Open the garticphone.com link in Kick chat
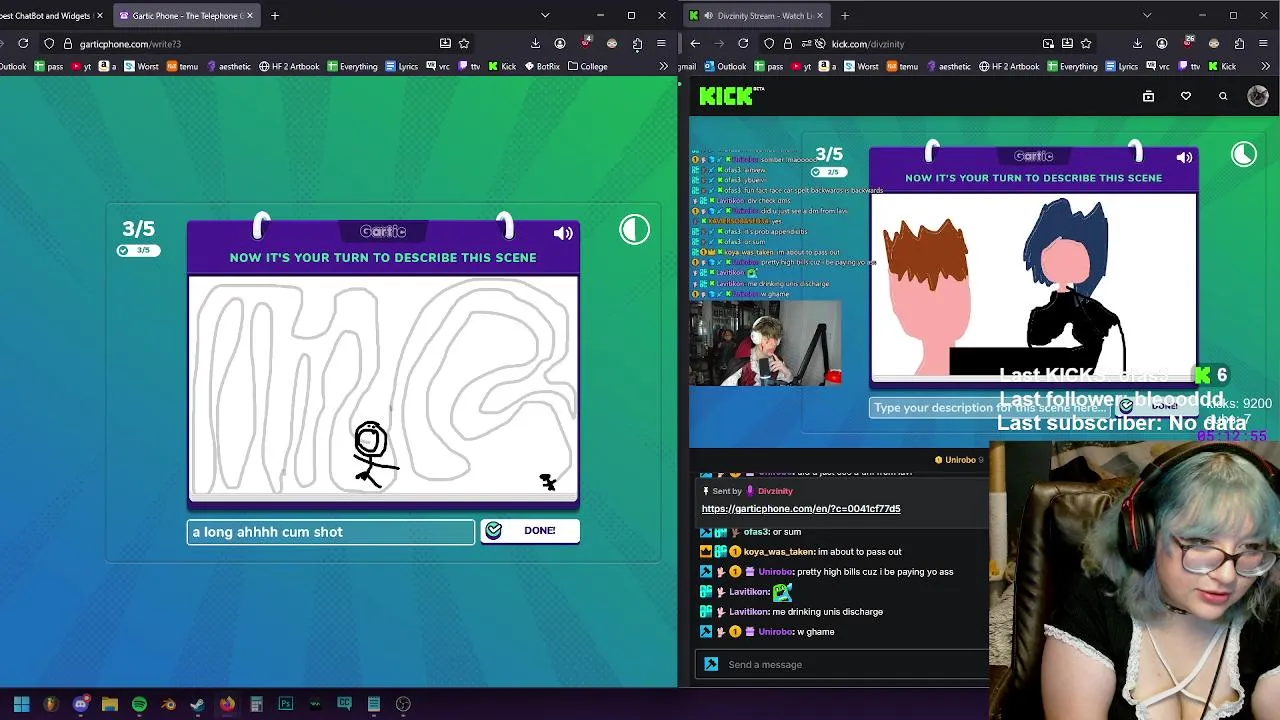1280x720 pixels. click(x=801, y=509)
